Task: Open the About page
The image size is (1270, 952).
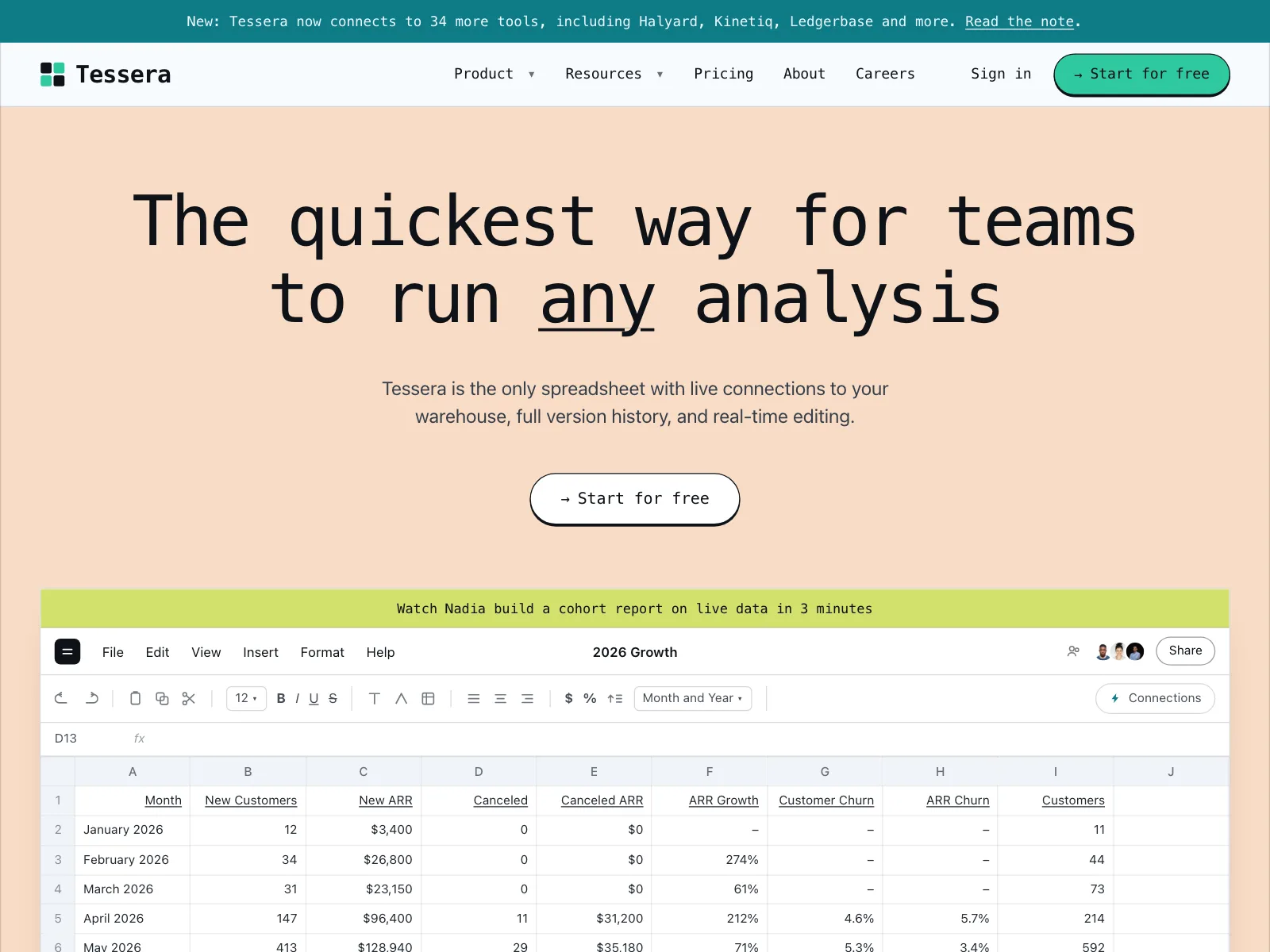Action: click(x=804, y=74)
